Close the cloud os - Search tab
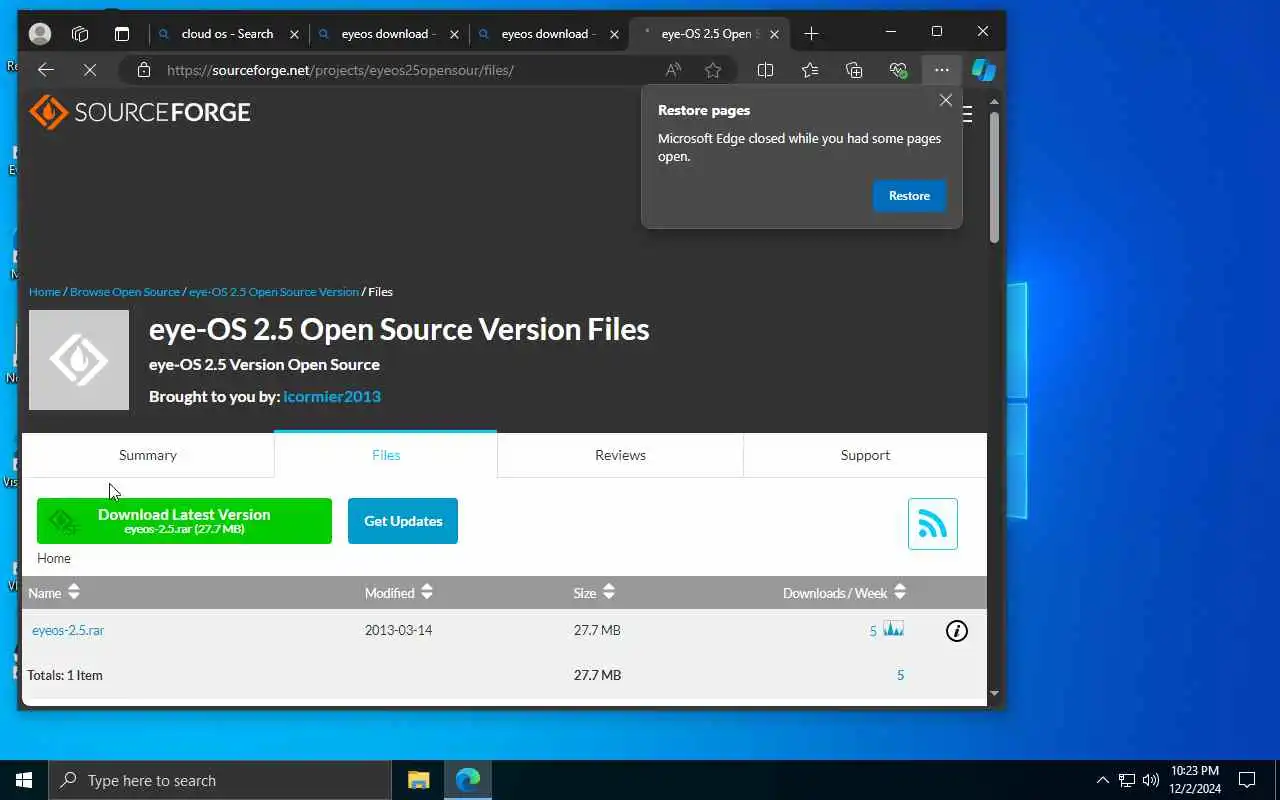The height and width of the screenshot is (800, 1280). [x=294, y=34]
